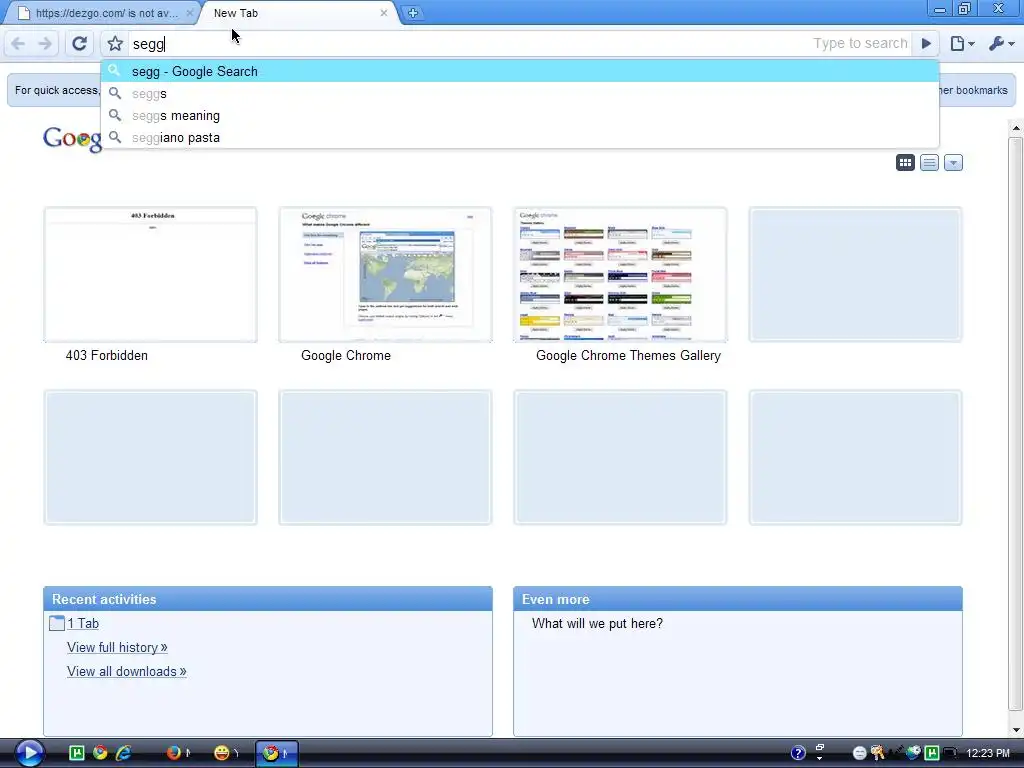Click the Google logo
The width and height of the screenshot is (1024, 768).
pos(72,138)
